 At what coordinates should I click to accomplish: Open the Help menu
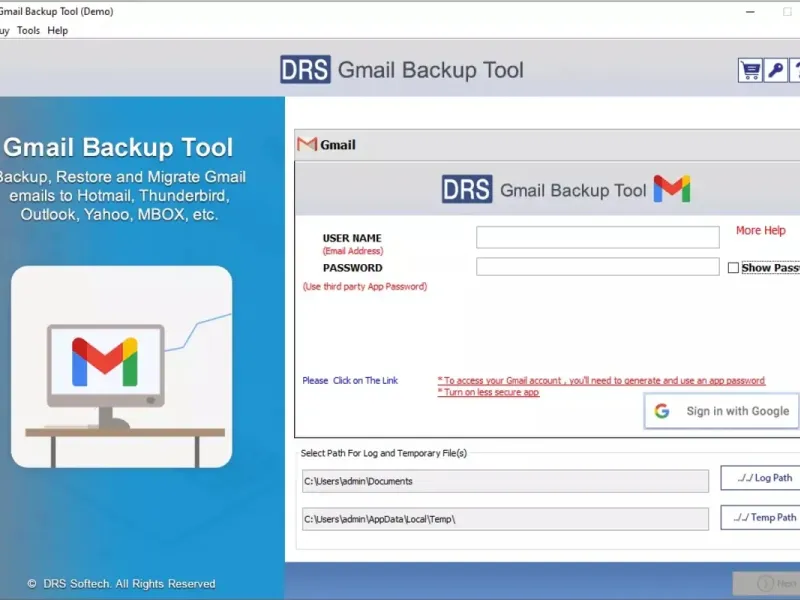58,31
